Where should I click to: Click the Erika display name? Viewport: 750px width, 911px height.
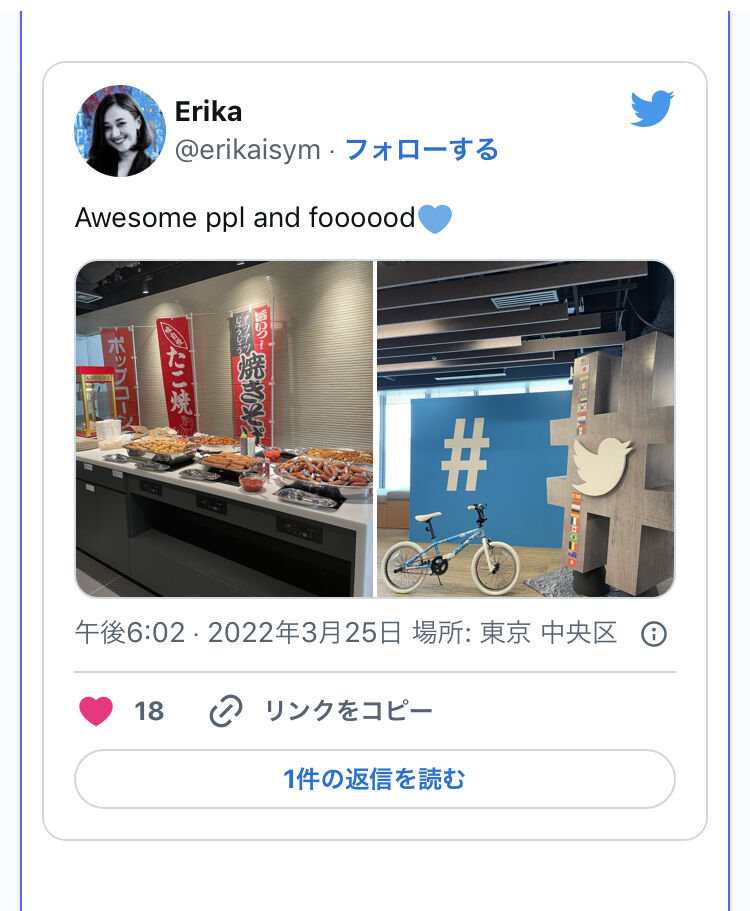[x=208, y=111]
